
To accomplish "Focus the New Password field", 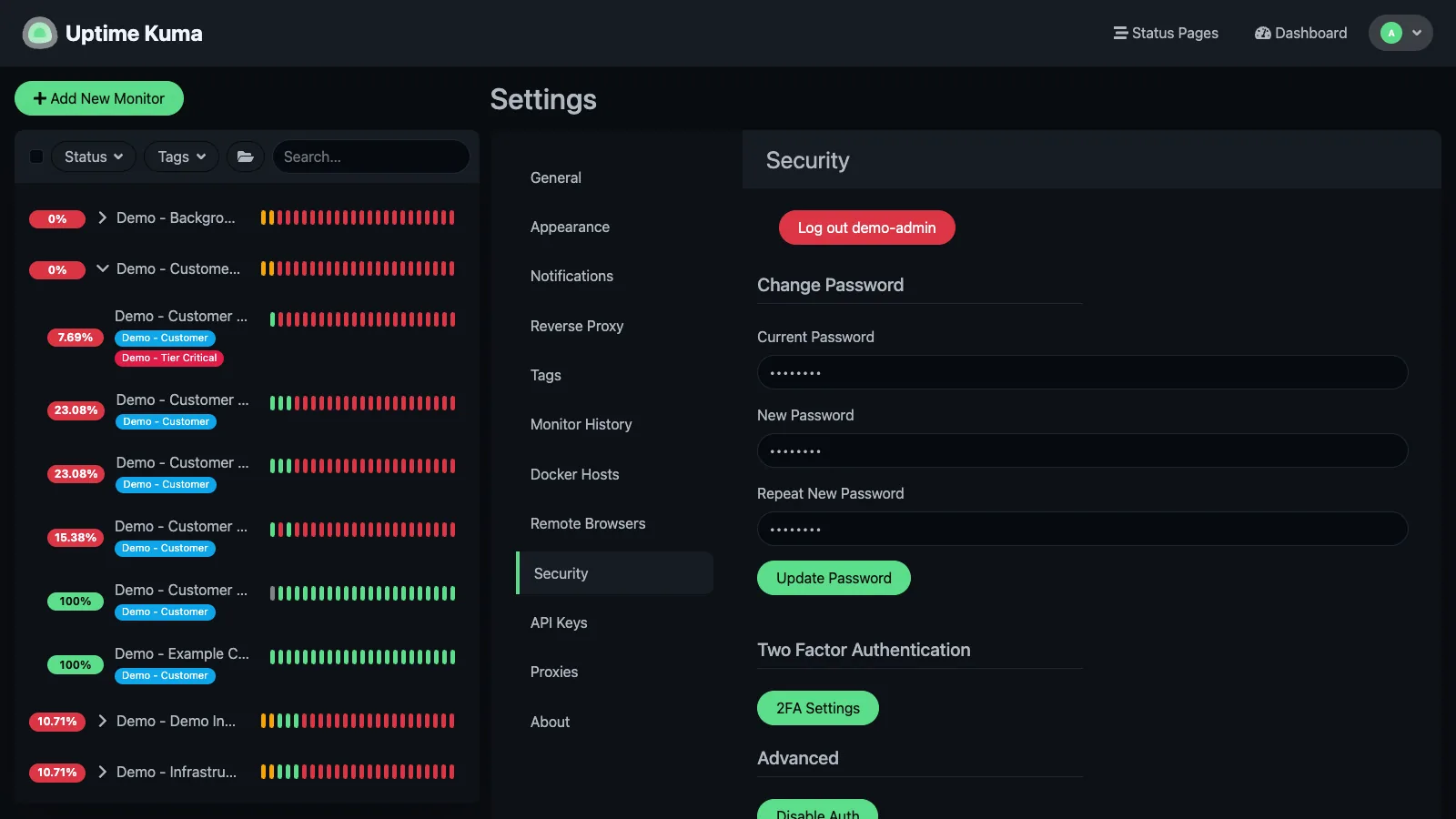I will (1082, 450).
